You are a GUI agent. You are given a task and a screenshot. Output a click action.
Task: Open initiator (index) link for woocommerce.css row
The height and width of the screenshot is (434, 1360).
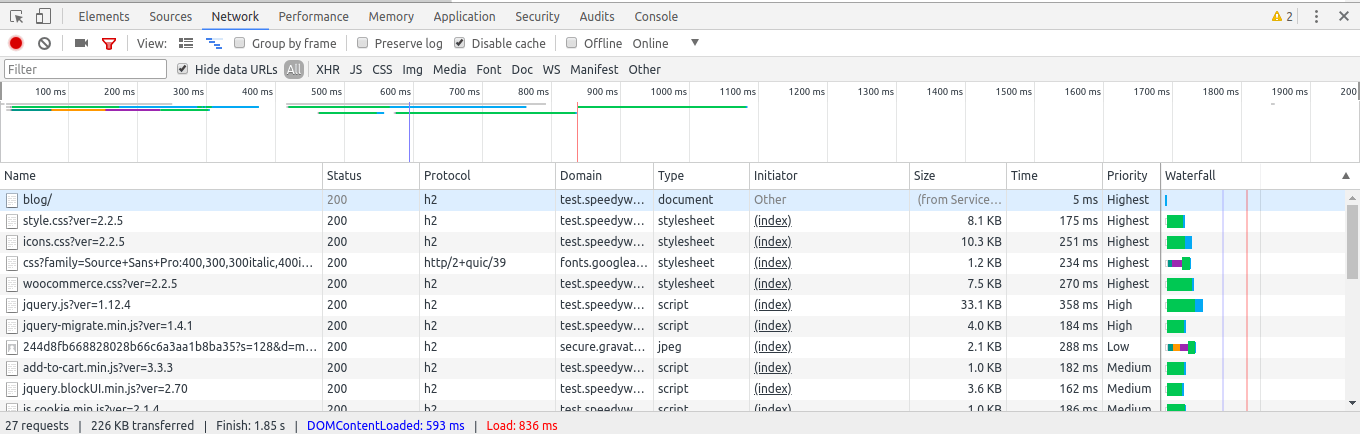coord(772,284)
